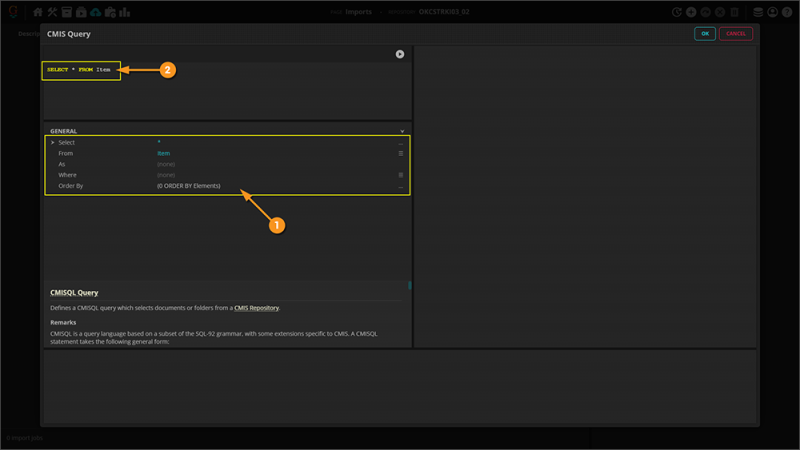Screen dimensions: 800x450
Task: Confirm the CMIS Query dialog with OK
Action: (x=705, y=34)
